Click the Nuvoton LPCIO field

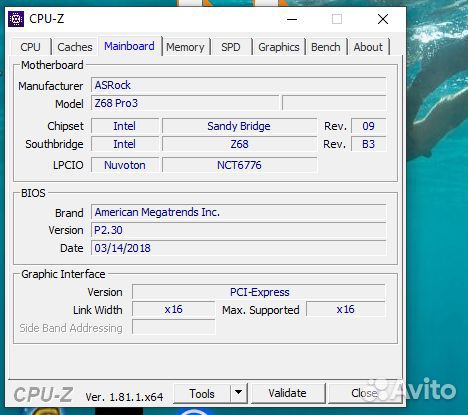[x=125, y=165]
